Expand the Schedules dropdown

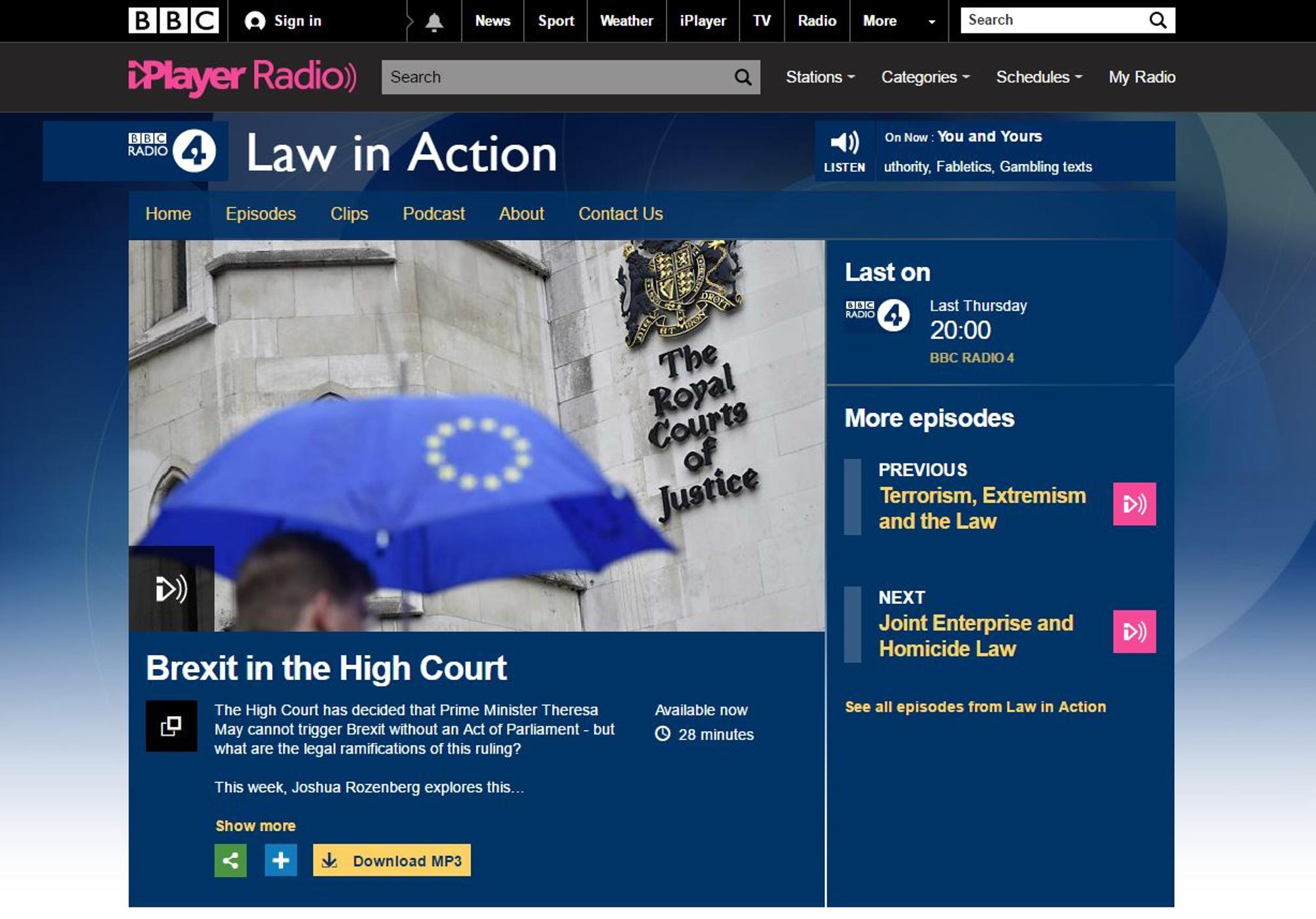point(1039,77)
